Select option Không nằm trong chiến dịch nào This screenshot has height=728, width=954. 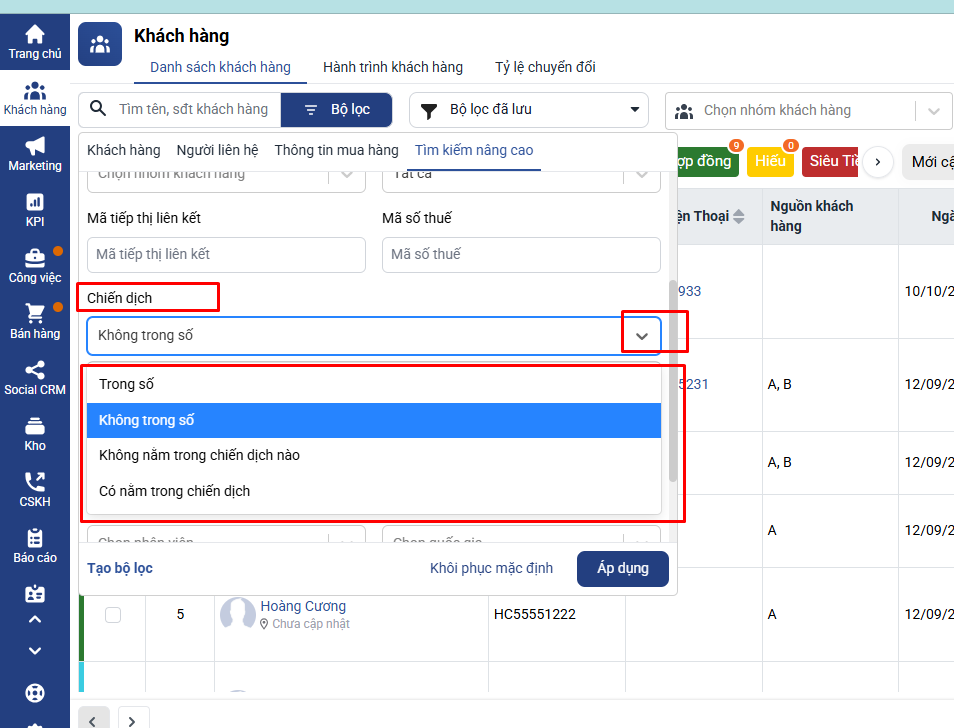(199, 456)
